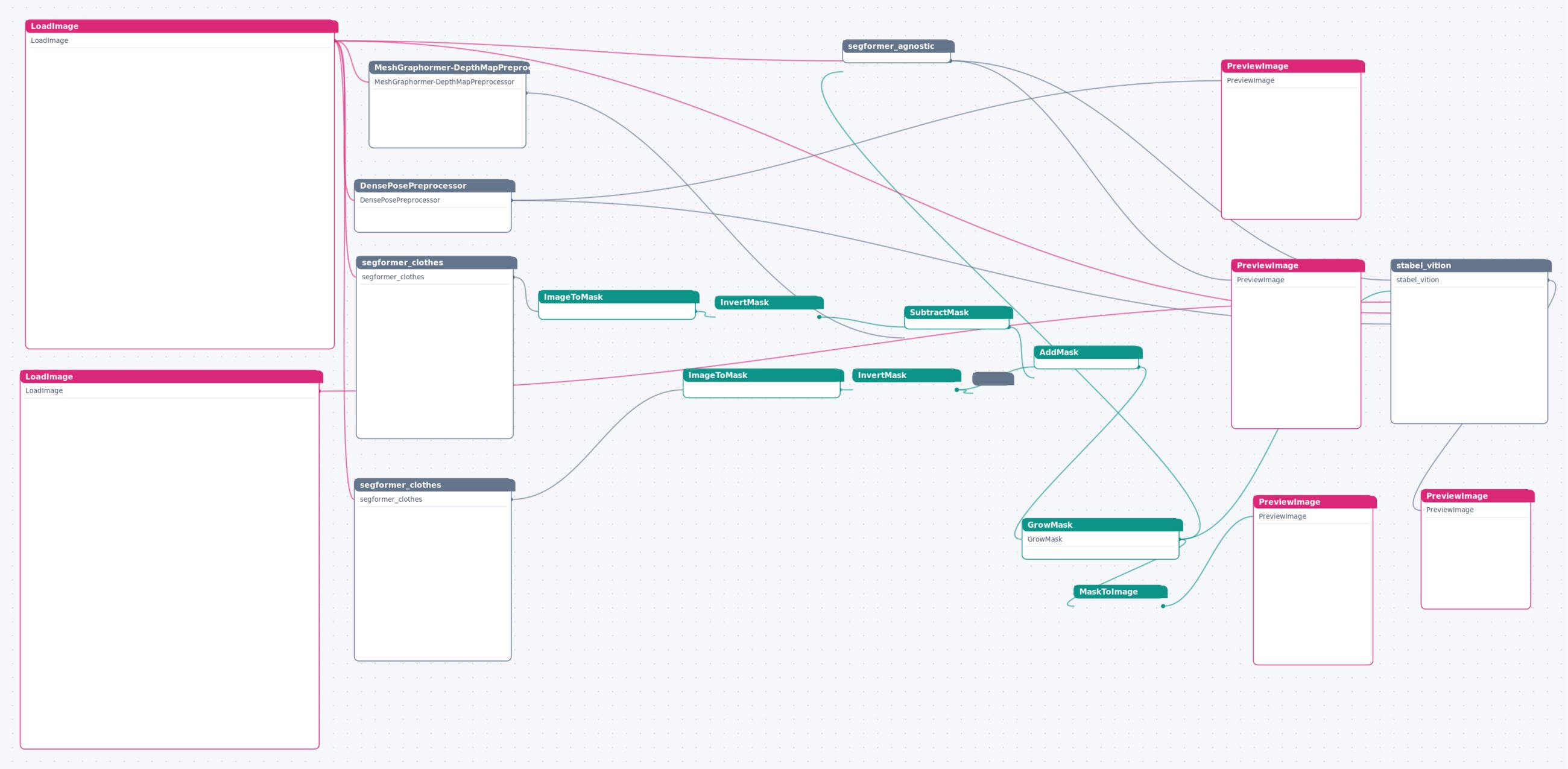1568x769 pixels.
Task: Click the DensePosePreprocessor node title bar
Action: coord(435,186)
